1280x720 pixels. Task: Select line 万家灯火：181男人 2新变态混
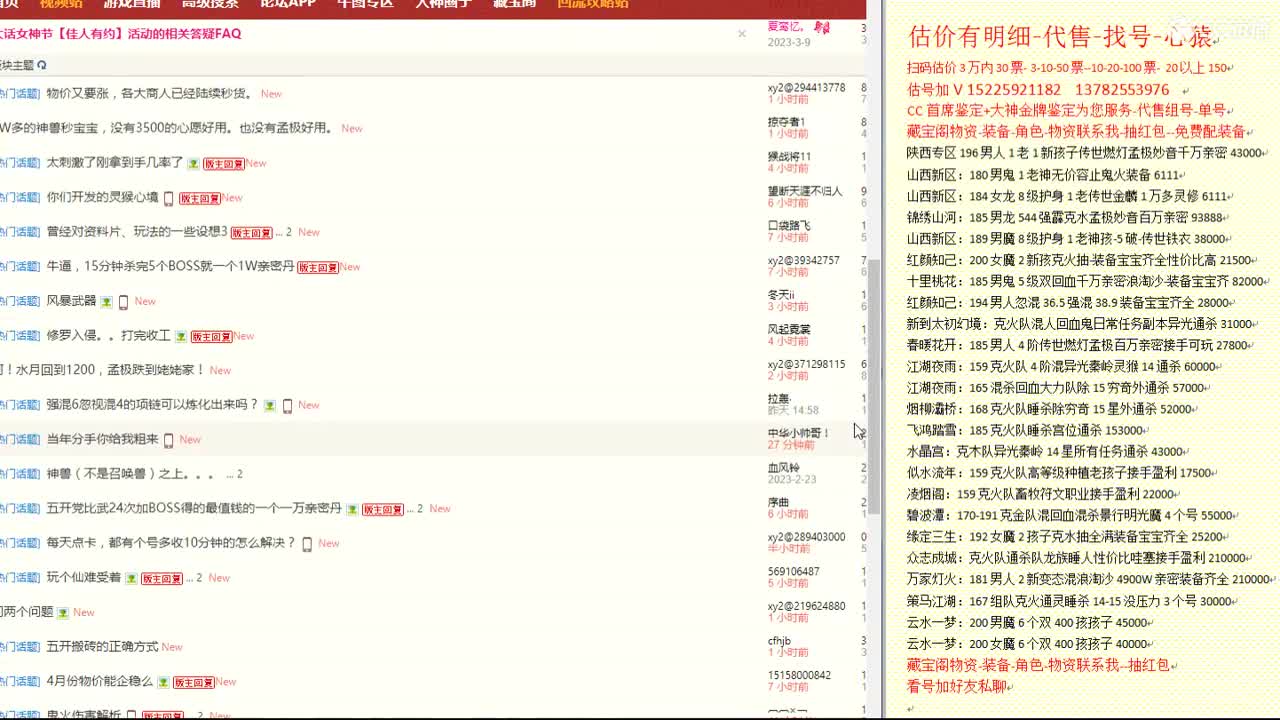click(1088, 579)
